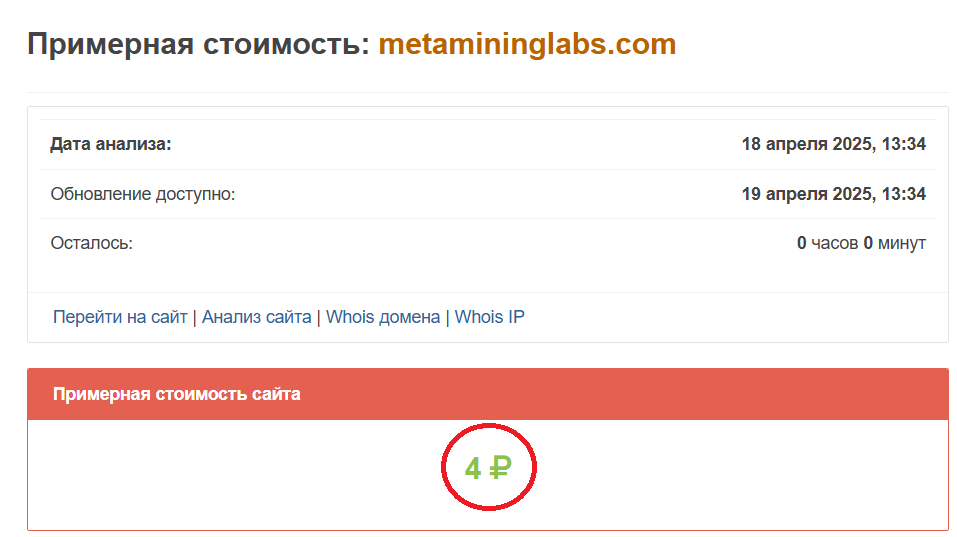957x537 pixels.
Task: Open the 'Анализ сайта' link
Action: (x=256, y=317)
